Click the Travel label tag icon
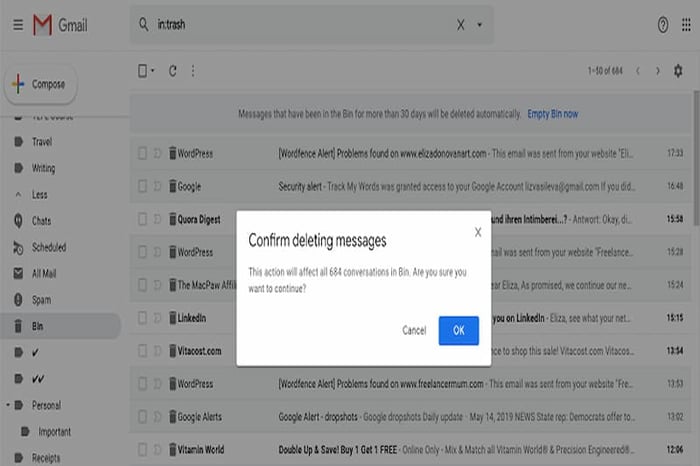The image size is (700, 466). [18, 142]
